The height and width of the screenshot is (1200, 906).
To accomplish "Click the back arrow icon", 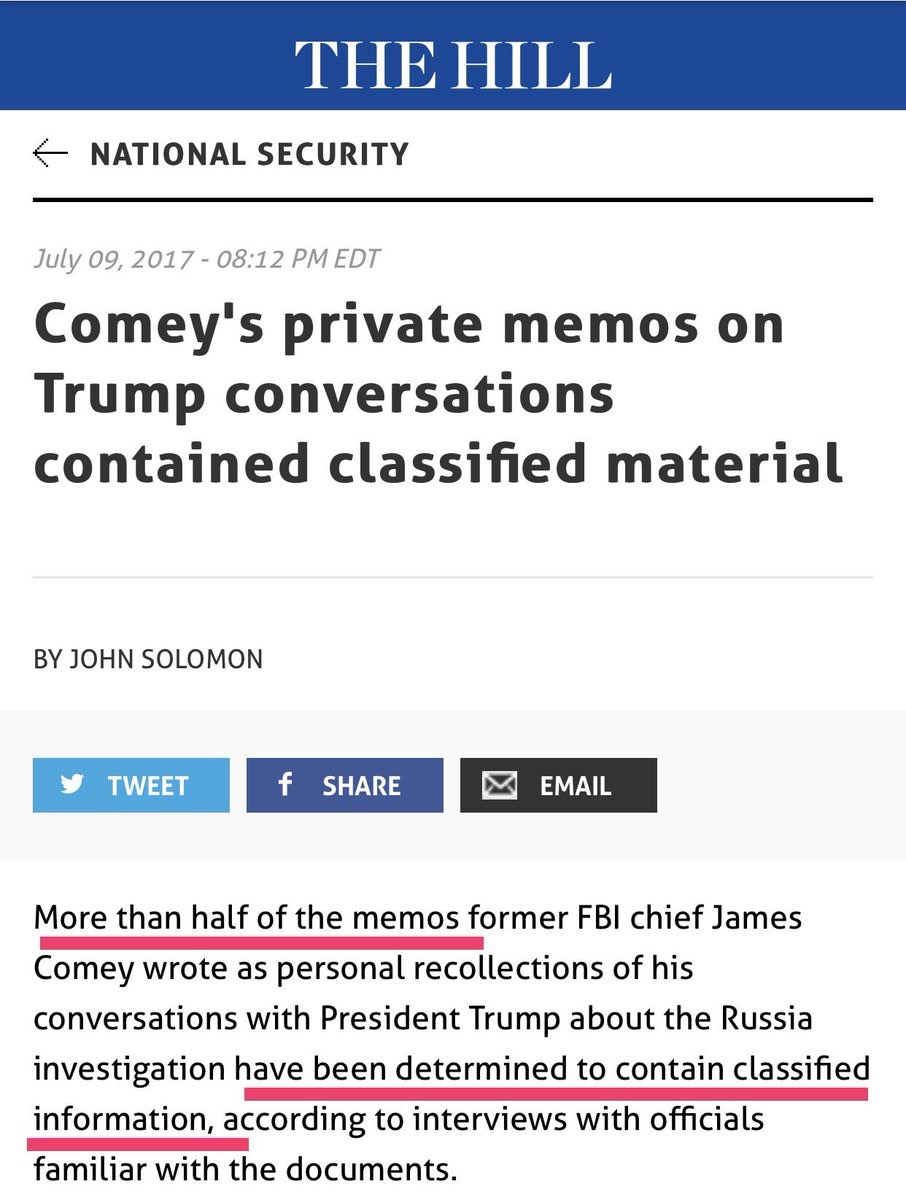I will [x=50, y=153].
